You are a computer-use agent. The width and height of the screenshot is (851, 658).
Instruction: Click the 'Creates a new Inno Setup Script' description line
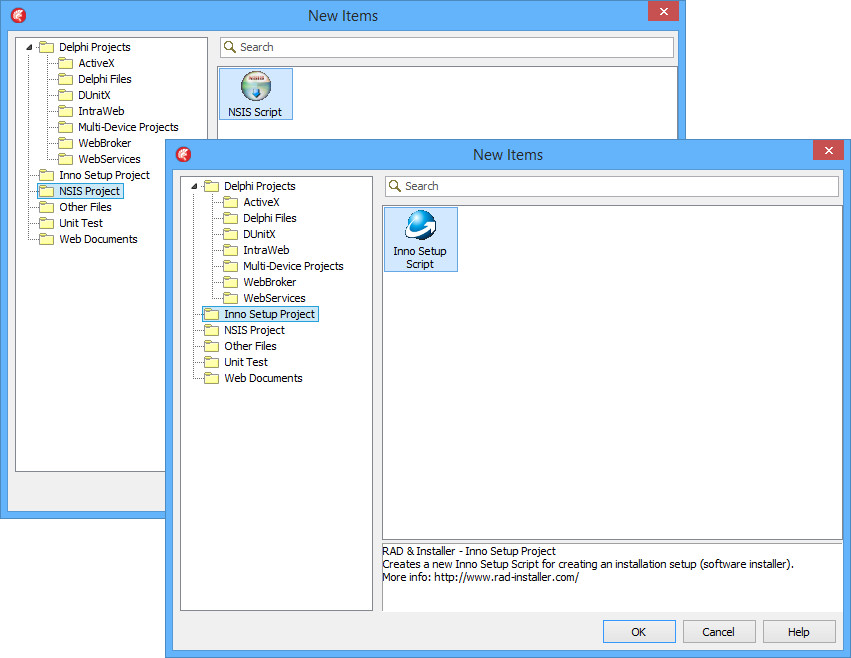[588, 564]
